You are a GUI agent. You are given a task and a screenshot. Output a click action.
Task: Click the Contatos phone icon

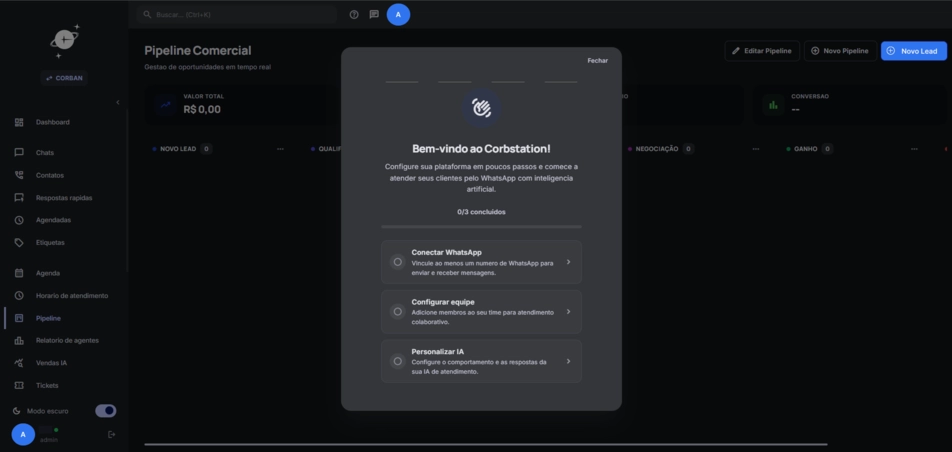(x=19, y=175)
